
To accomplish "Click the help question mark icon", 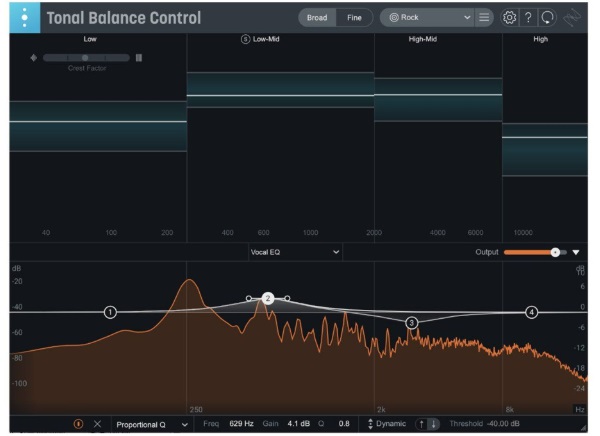I will [x=528, y=18].
